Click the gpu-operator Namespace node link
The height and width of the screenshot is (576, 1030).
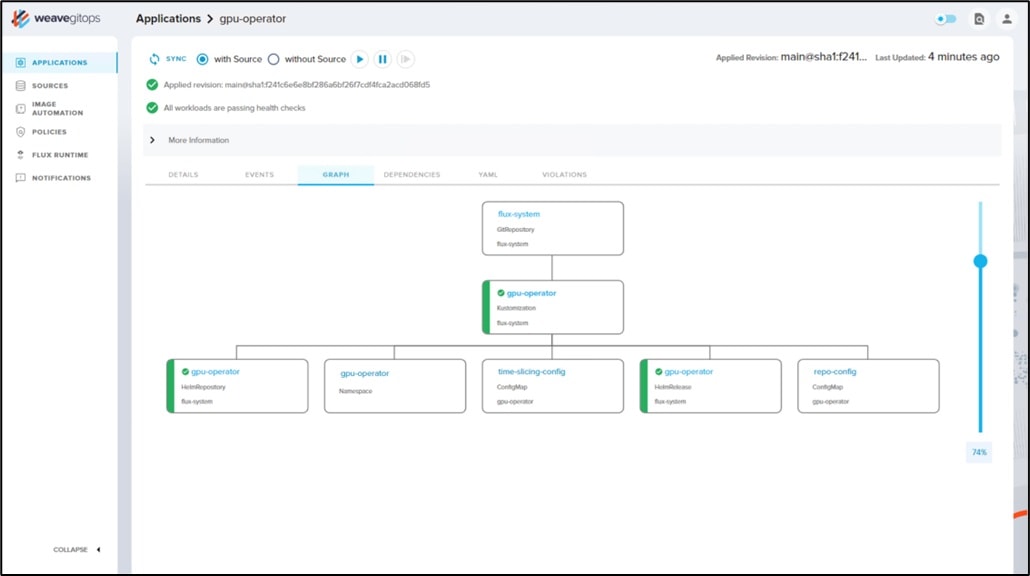pos(365,373)
